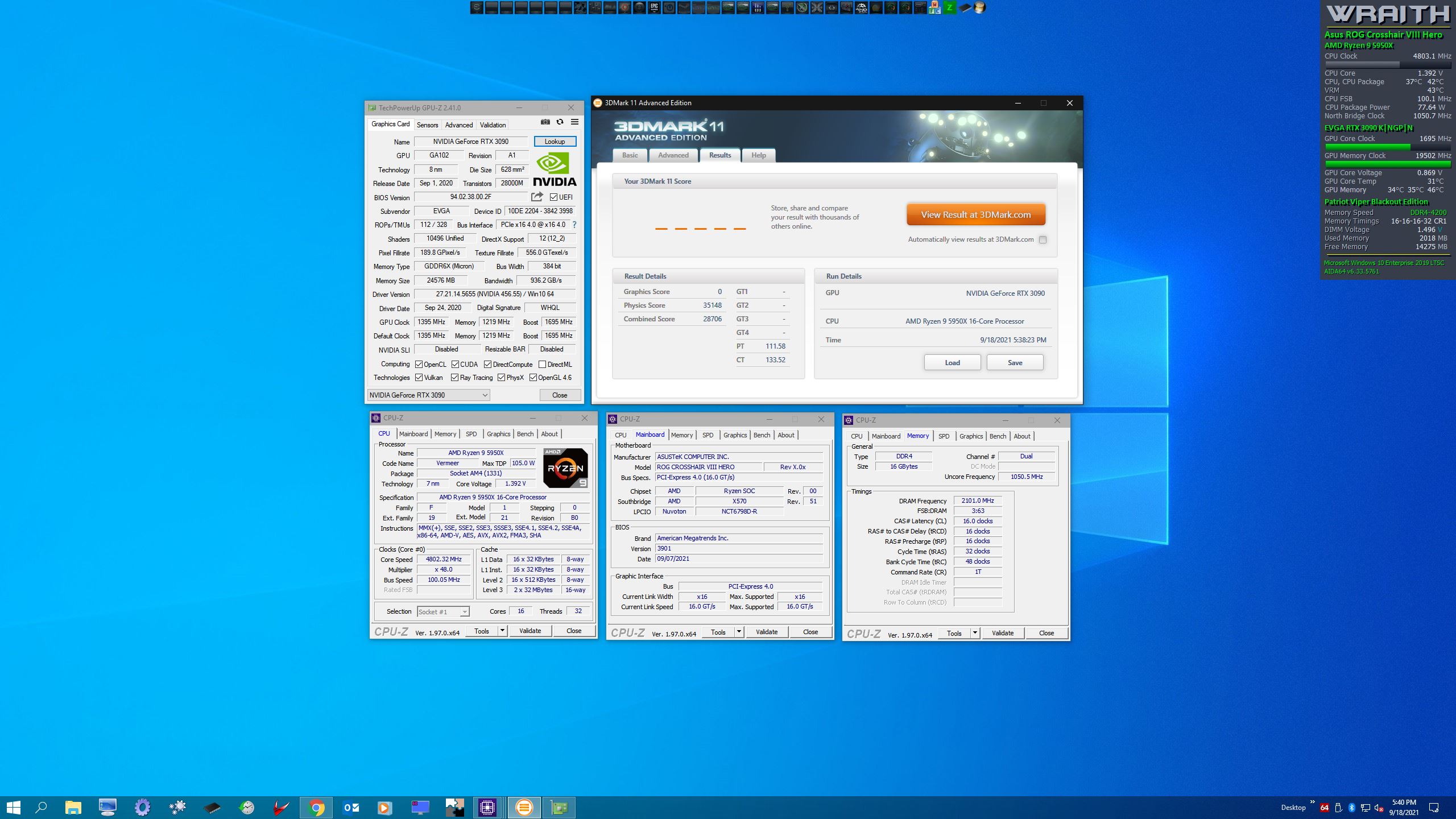Toggle the UEFI checkbox in GPU-Z
The height and width of the screenshot is (819, 1456).
pyautogui.click(x=553, y=197)
